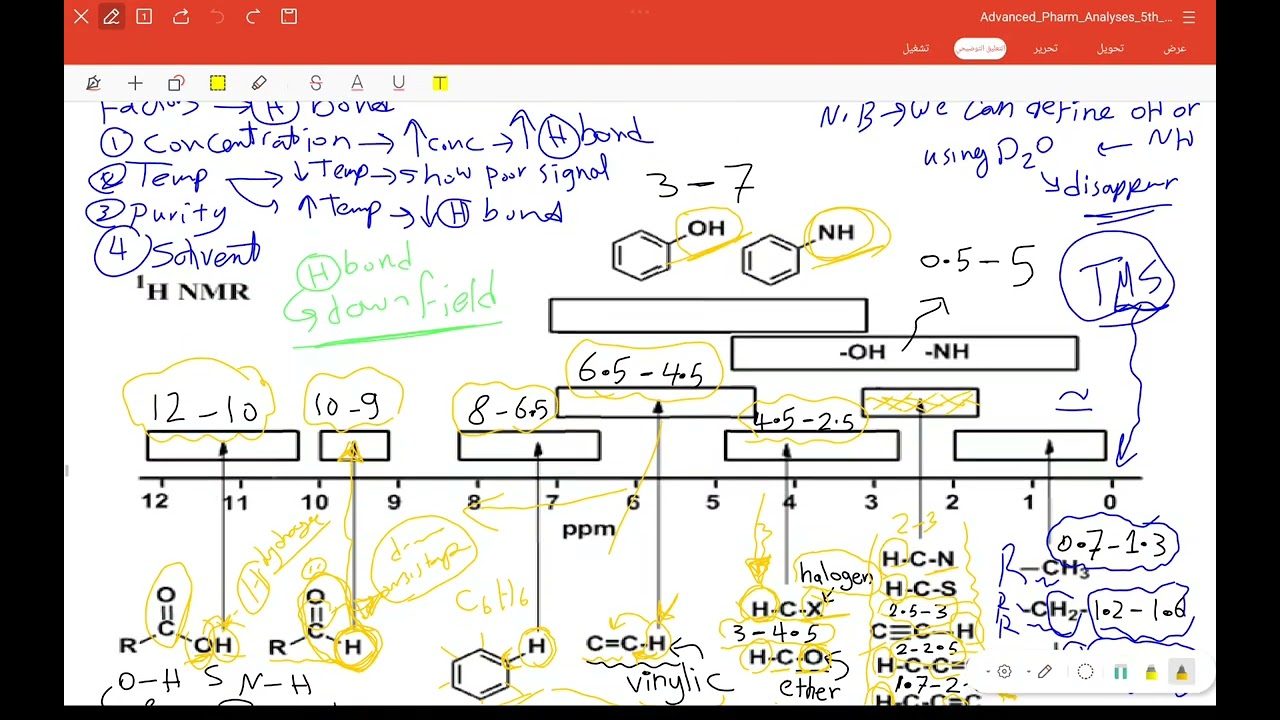This screenshot has width=1280, height=720.
Task: Select the shapes tool
Action: point(176,83)
